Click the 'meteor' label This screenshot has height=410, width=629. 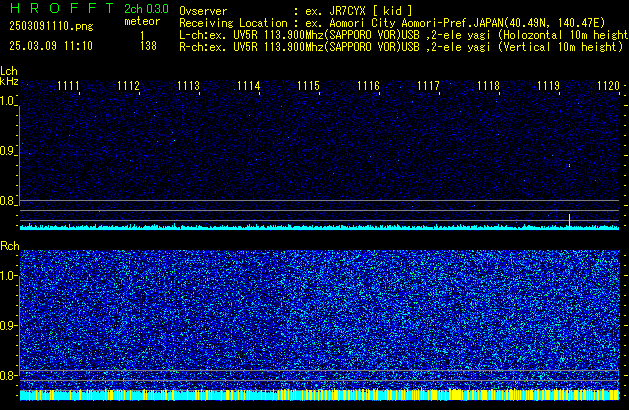pos(142,21)
